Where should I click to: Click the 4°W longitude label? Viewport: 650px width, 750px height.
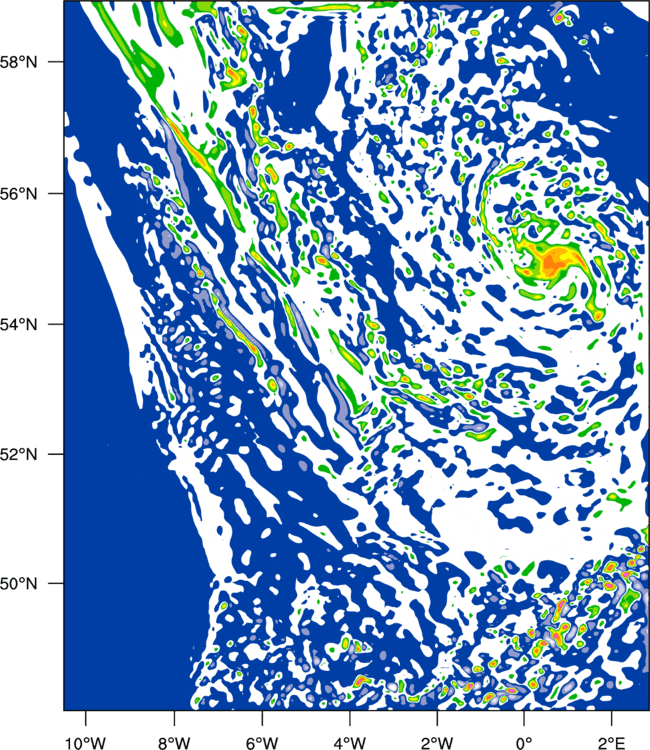pyautogui.click(x=350, y=743)
